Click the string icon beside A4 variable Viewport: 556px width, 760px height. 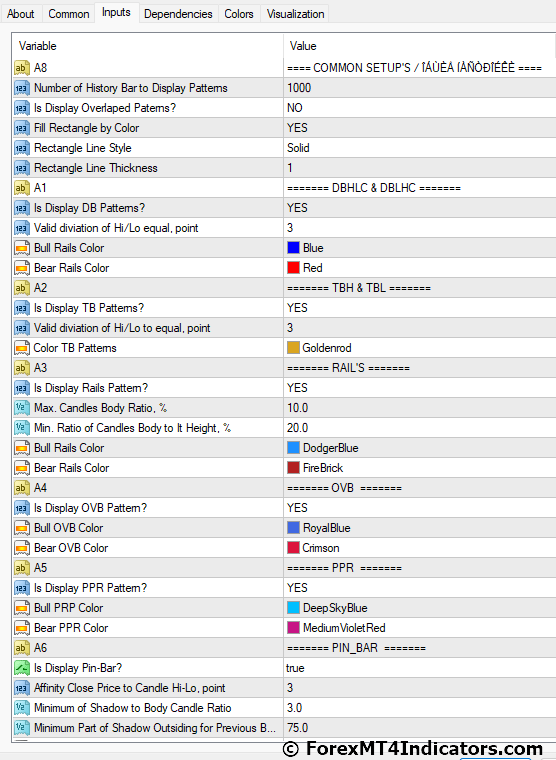[x=21, y=488]
